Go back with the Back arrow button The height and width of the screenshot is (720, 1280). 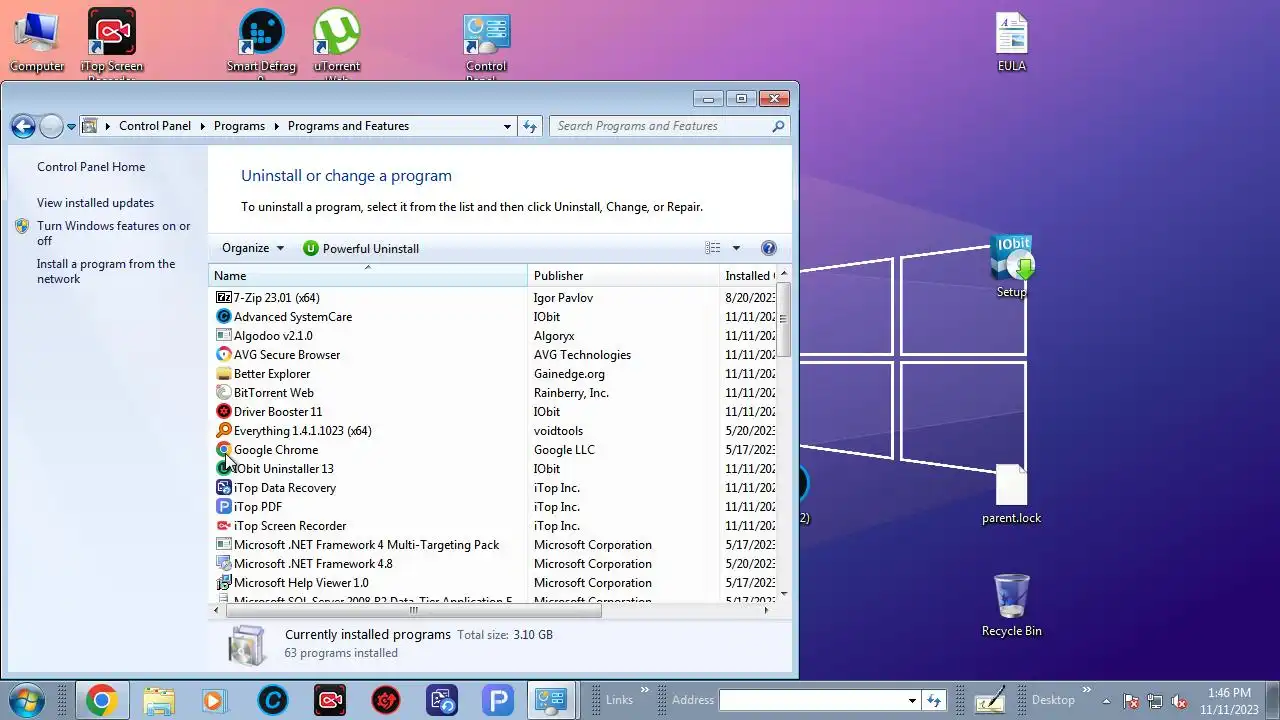click(x=23, y=126)
